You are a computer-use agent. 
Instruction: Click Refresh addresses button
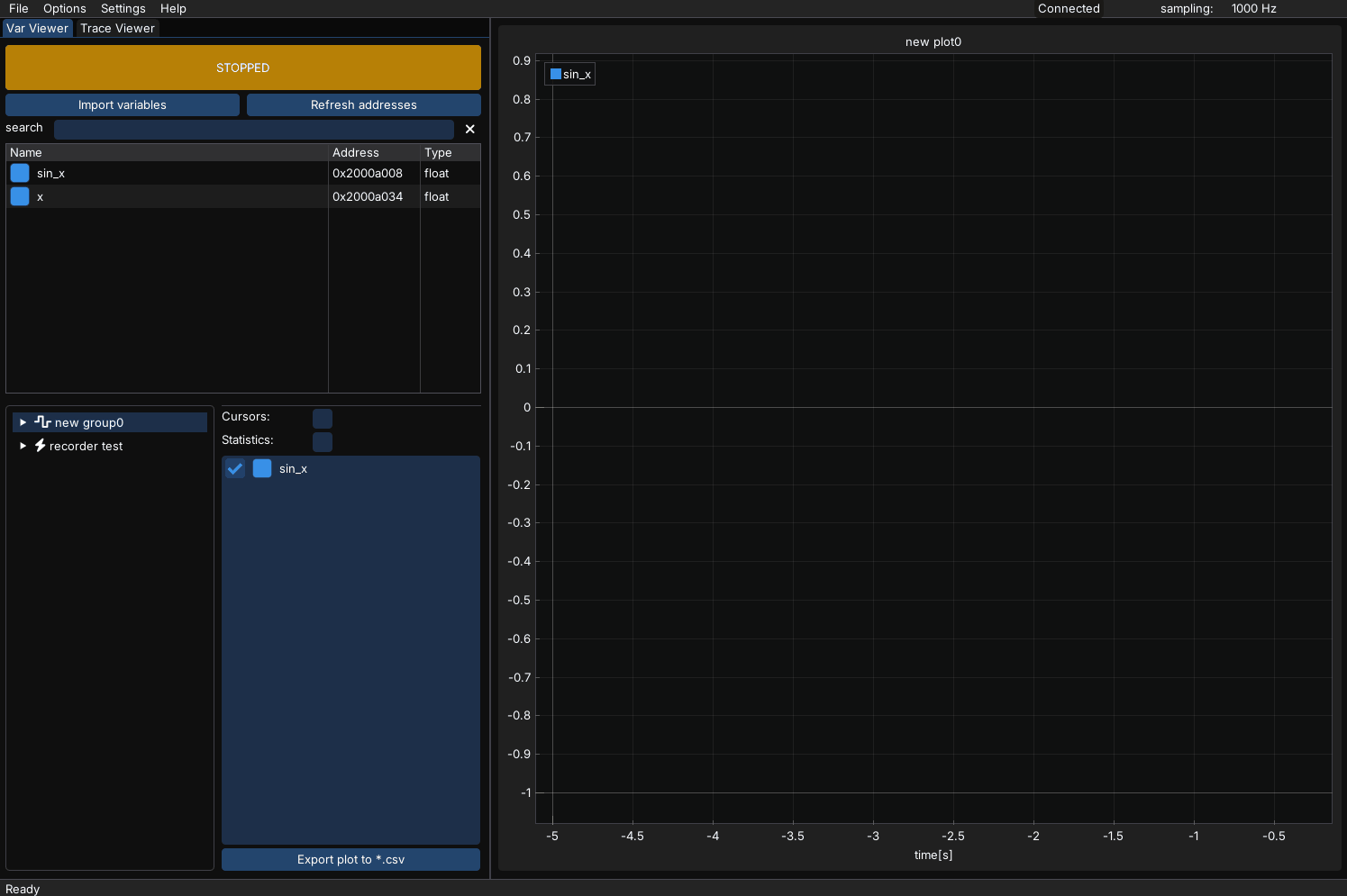(363, 104)
